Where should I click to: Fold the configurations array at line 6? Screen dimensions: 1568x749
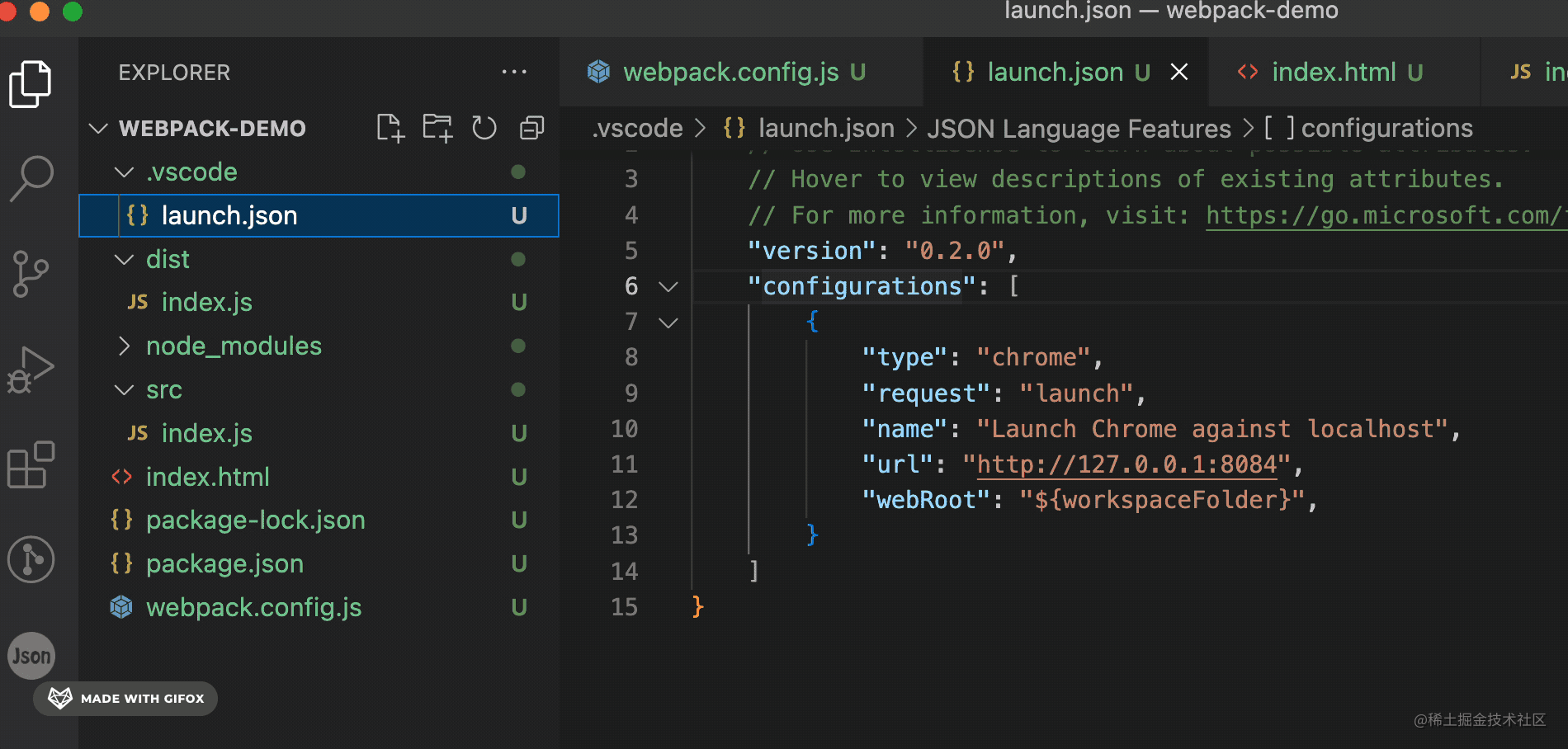[x=668, y=286]
